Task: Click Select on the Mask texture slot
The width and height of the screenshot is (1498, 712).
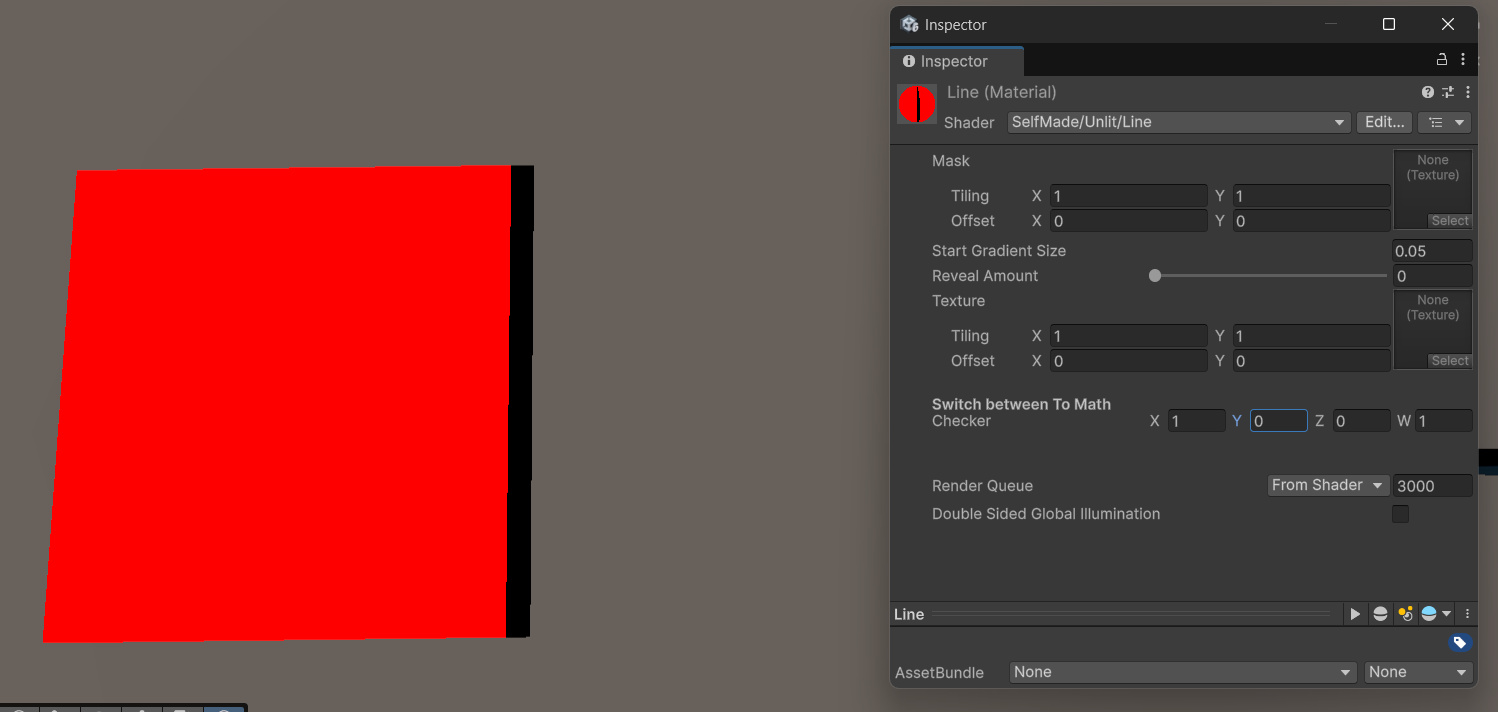Action: [1449, 221]
